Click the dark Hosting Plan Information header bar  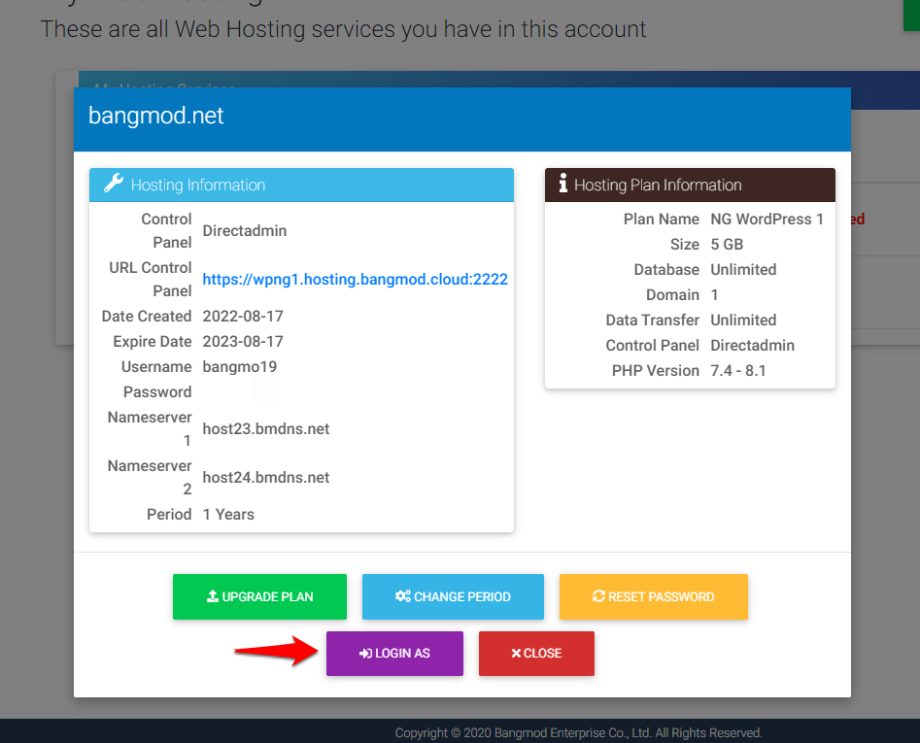tap(690, 185)
